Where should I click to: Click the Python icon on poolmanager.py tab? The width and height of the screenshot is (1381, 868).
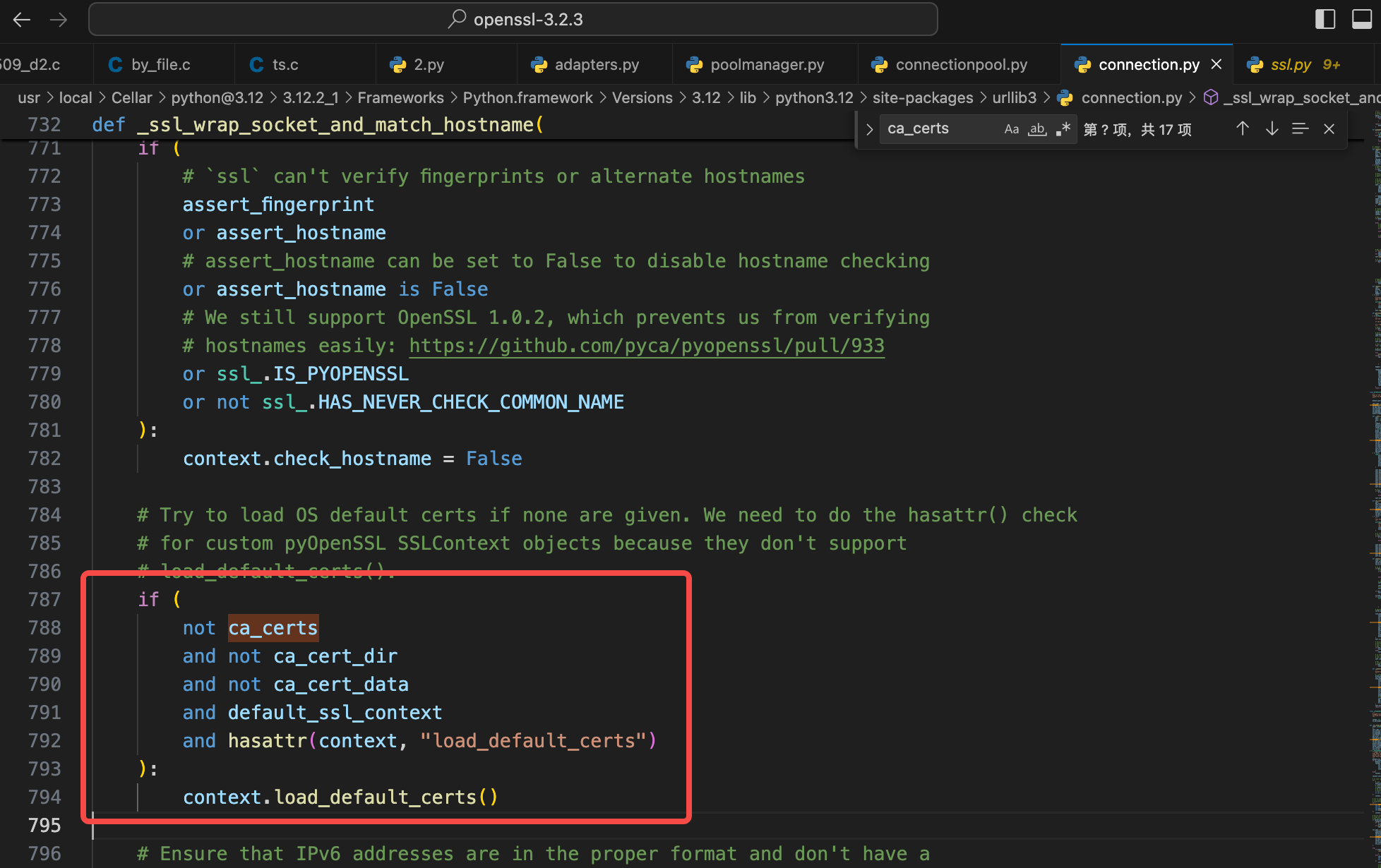695,64
